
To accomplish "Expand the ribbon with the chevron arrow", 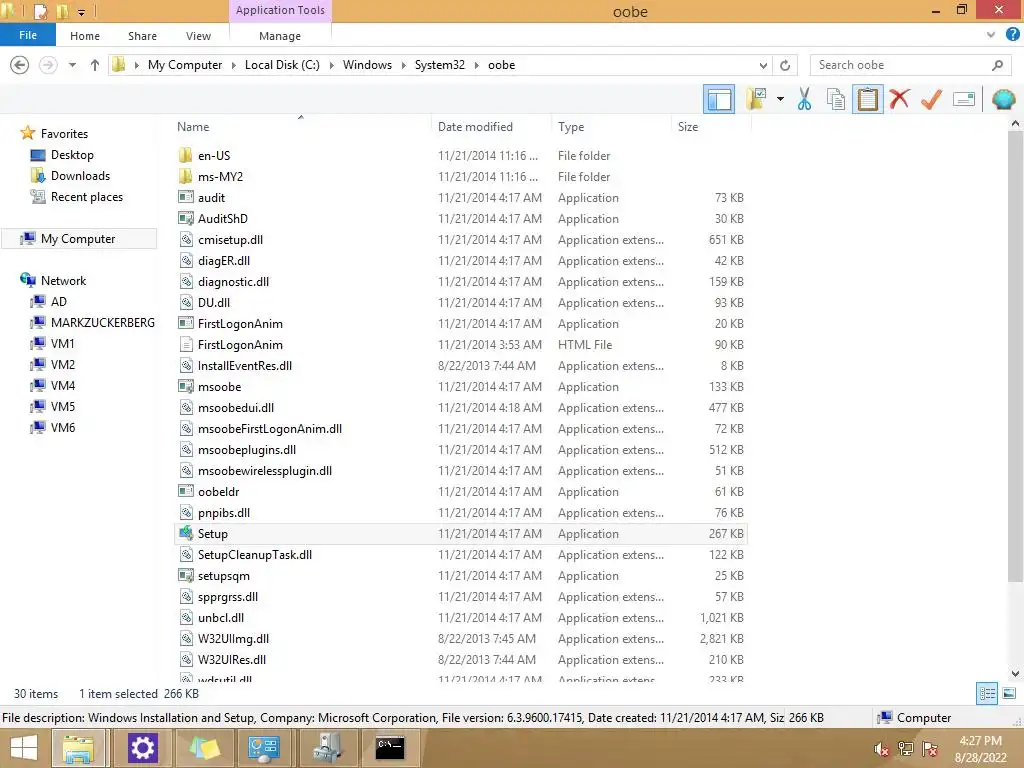I will [991, 35].
